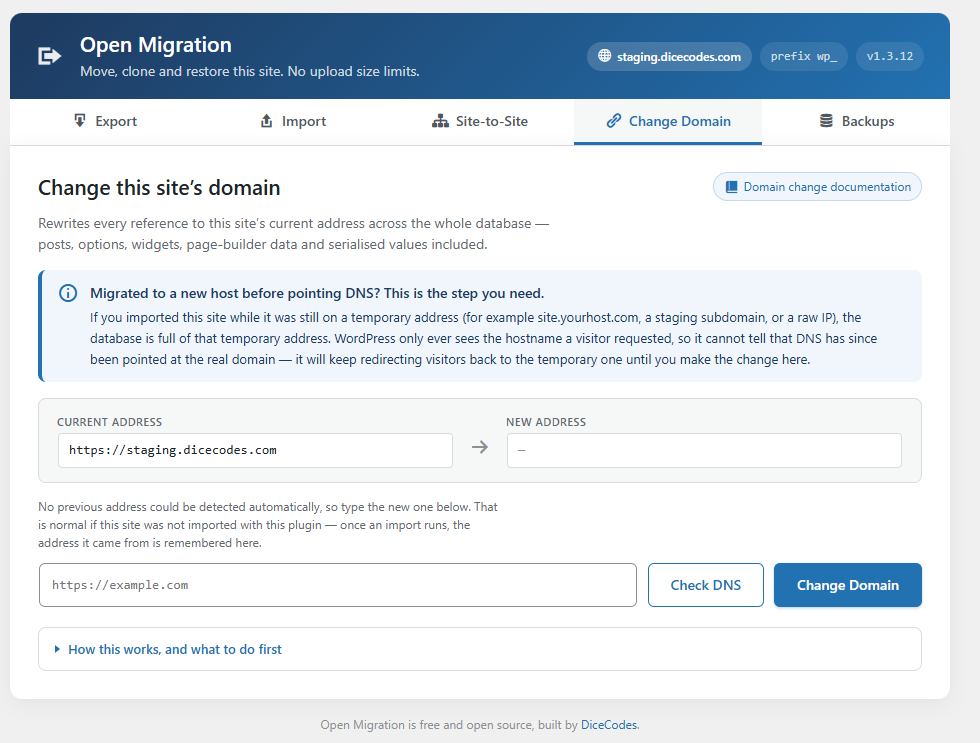
Task: Follow the DiceCodes footer link
Action: click(609, 725)
